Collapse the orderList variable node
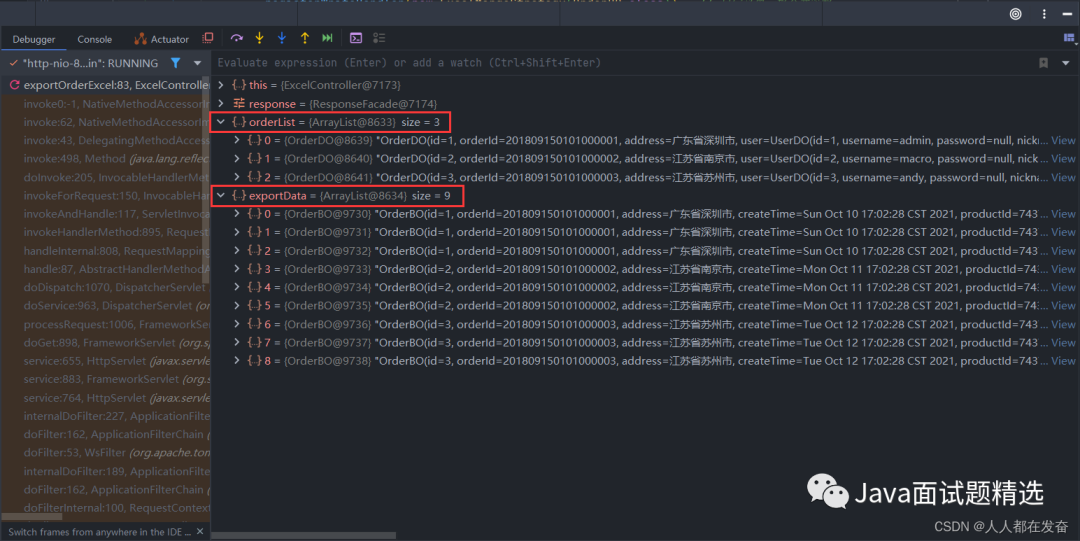The width and height of the screenshot is (1080, 541). [x=221, y=122]
